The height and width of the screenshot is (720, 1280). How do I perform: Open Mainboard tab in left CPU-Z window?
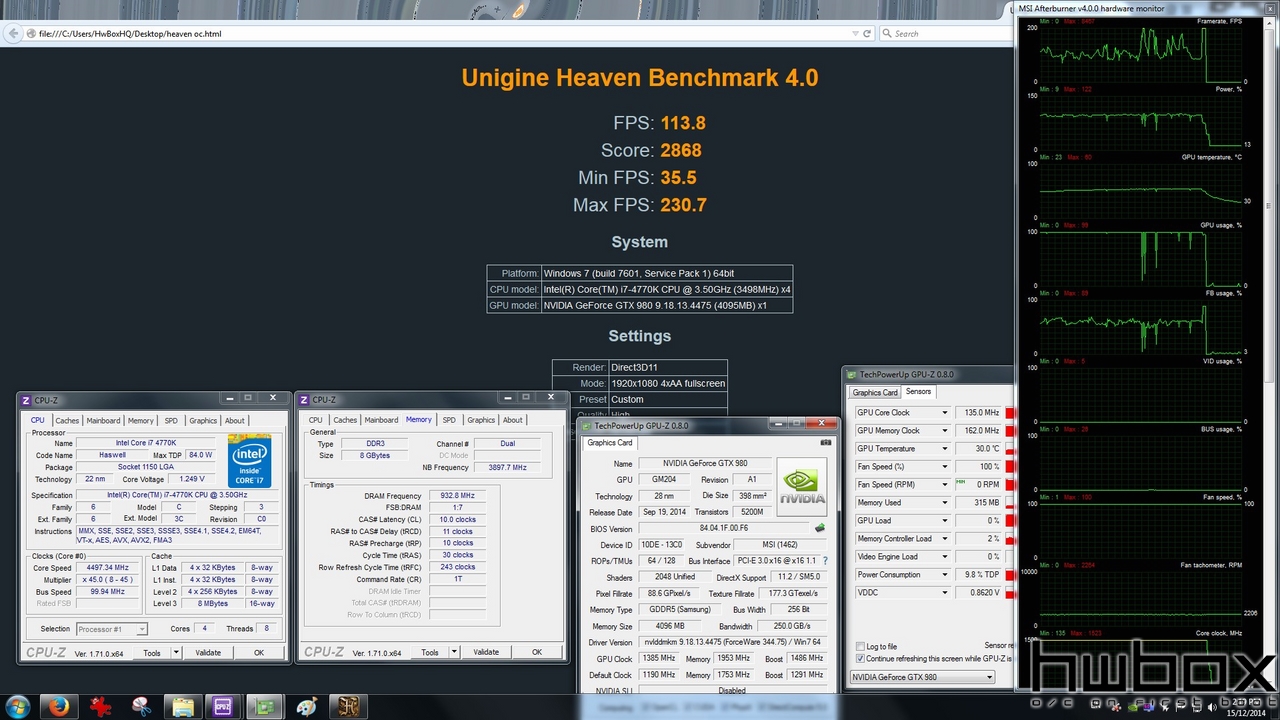(103, 420)
